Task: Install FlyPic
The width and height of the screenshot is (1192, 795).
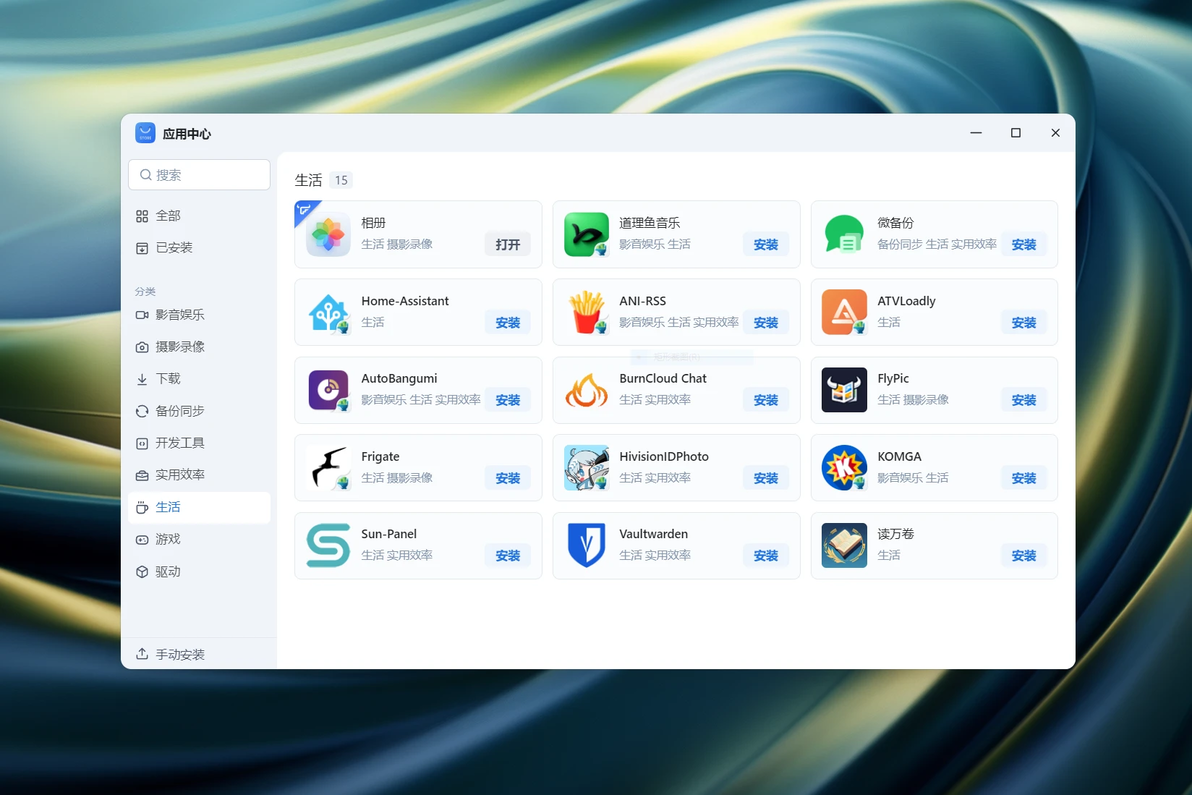Action: coord(1023,400)
